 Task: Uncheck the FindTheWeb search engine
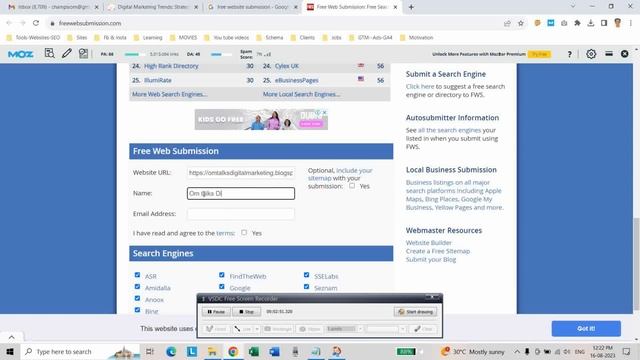222,275
